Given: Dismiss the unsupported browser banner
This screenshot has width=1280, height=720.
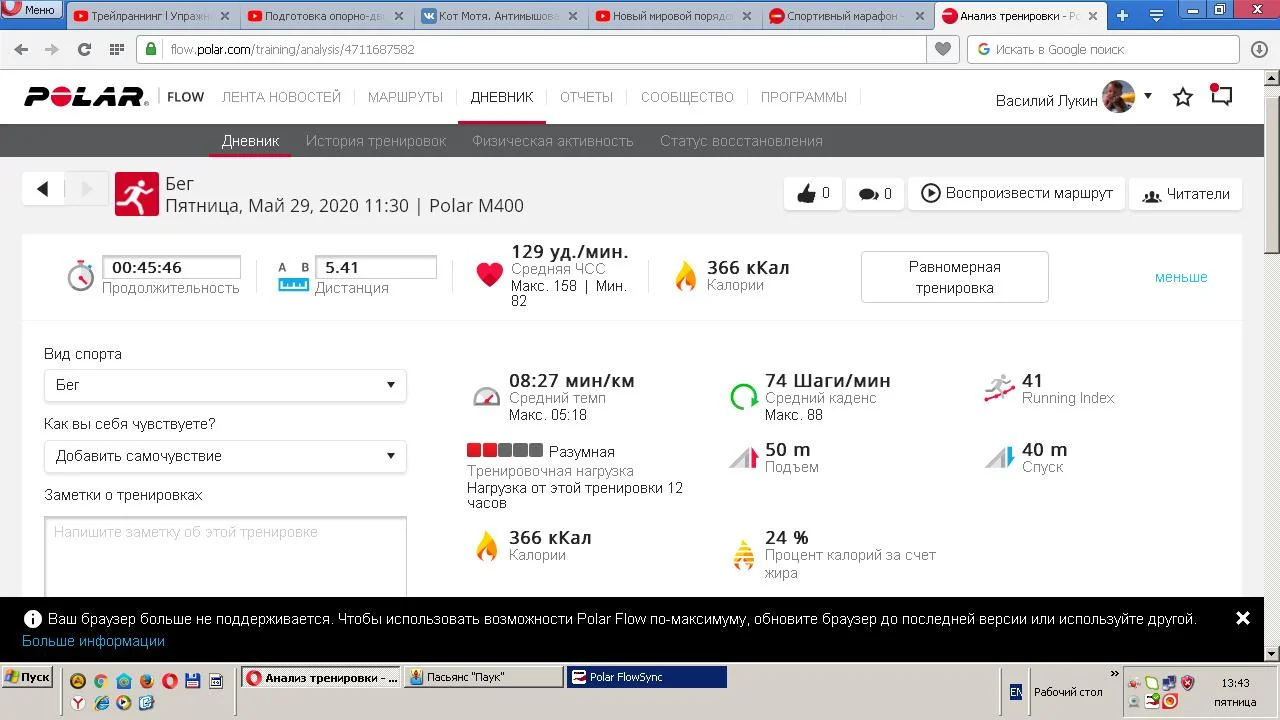Looking at the screenshot, I should point(1243,618).
